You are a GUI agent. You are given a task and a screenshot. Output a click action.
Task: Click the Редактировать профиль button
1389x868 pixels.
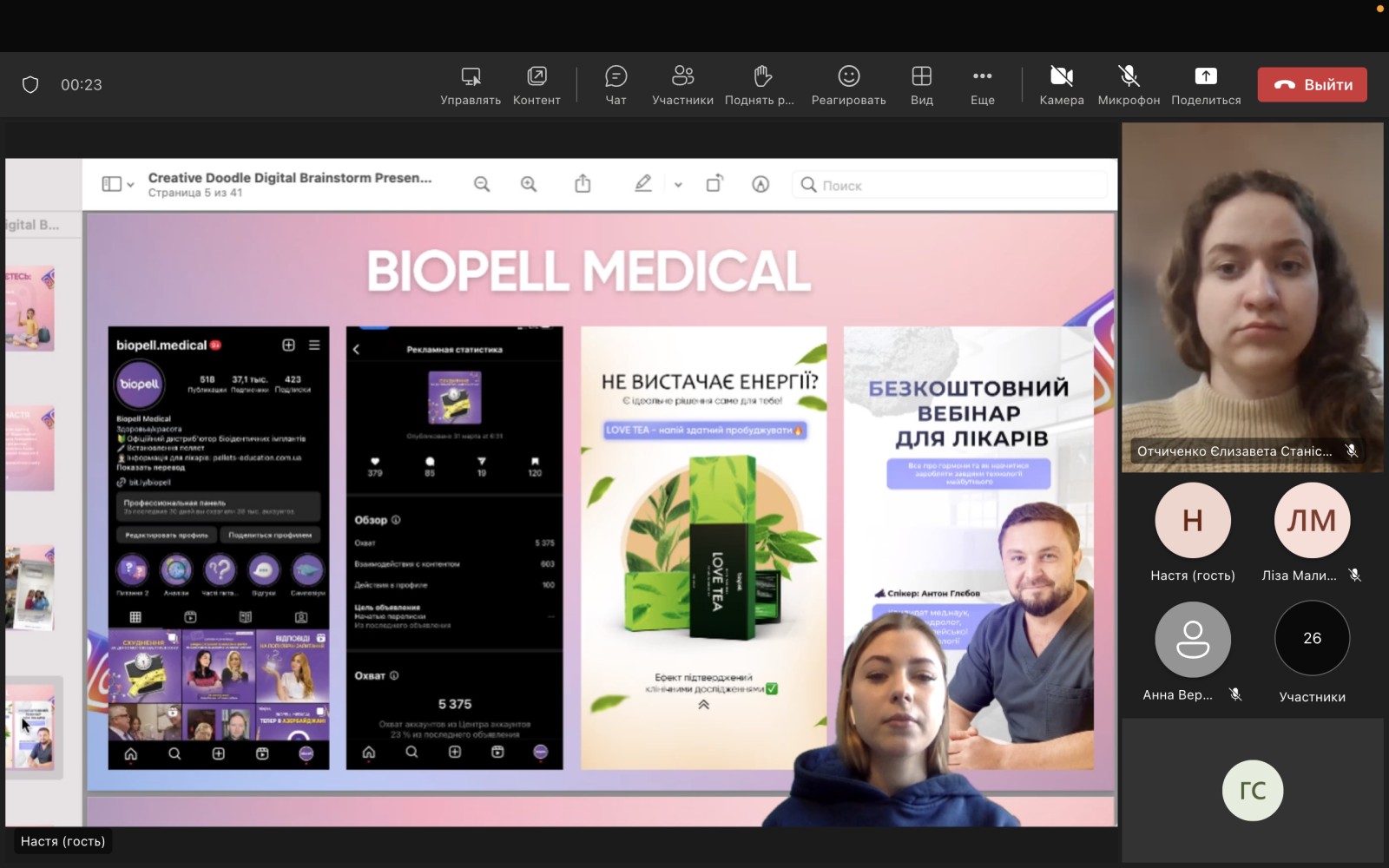(167, 535)
